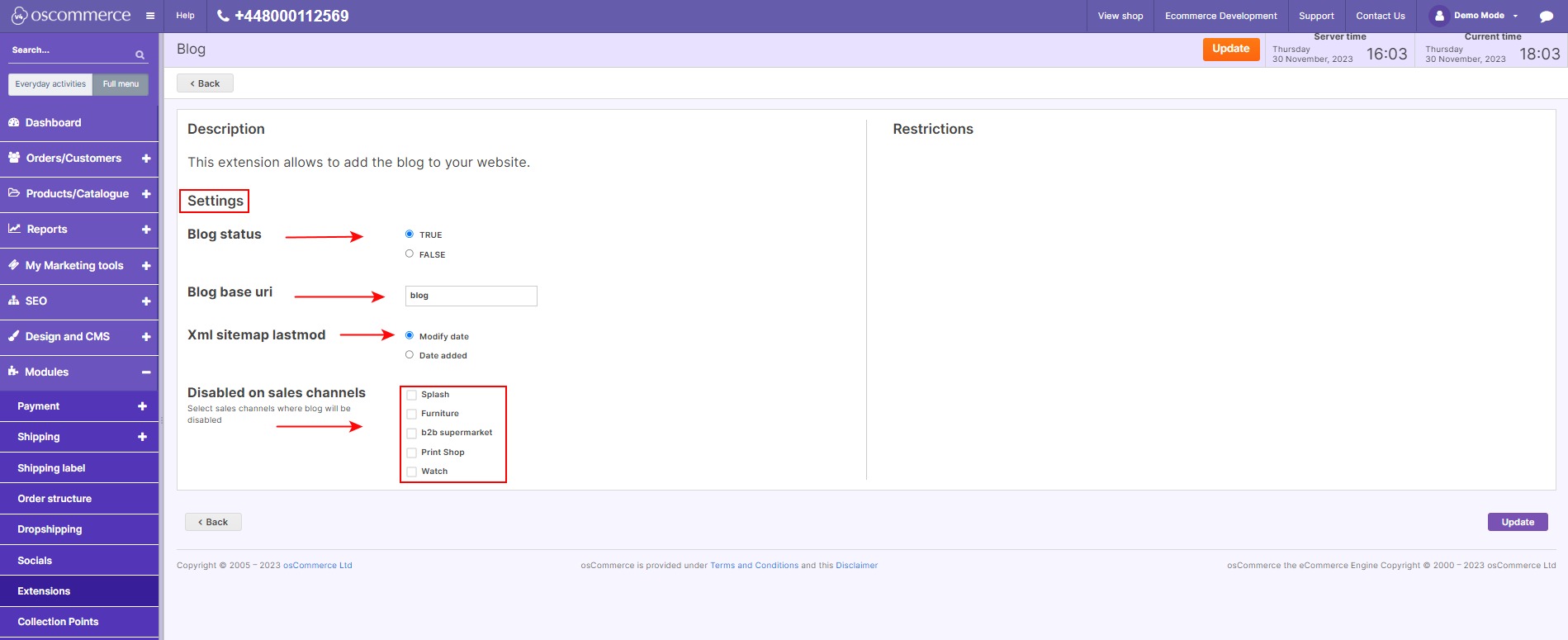Click the Dashboard icon
The width and height of the screenshot is (1568, 640).
[x=14, y=122]
